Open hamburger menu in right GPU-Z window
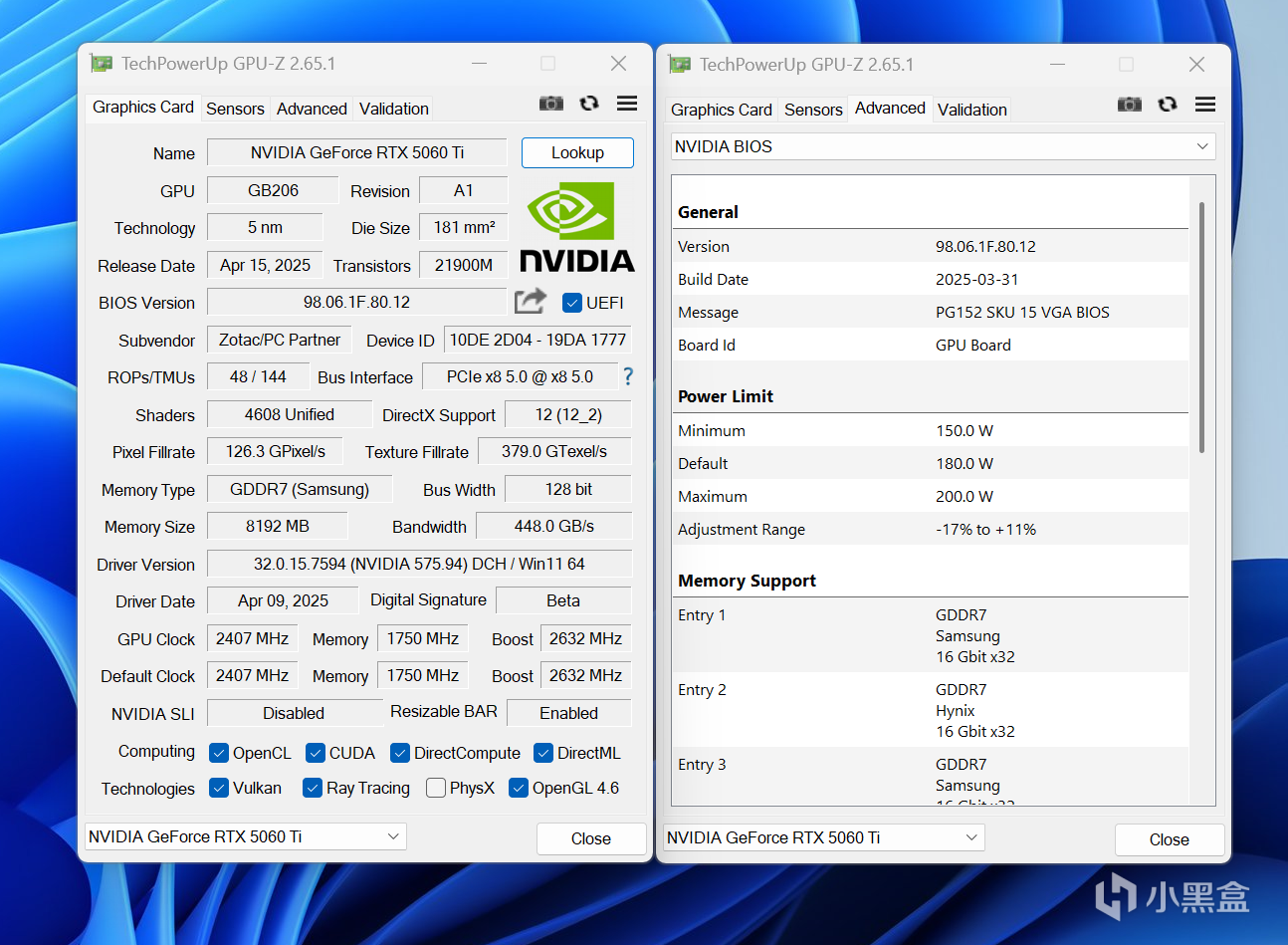Image resolution: width=1288 pixels, height=945 pixels. tap(1205, 105)
